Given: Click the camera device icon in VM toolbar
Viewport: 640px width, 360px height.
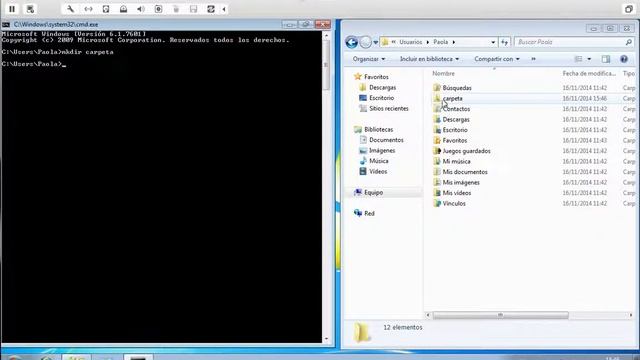Looking at the screenshot, I should point(158,9).
